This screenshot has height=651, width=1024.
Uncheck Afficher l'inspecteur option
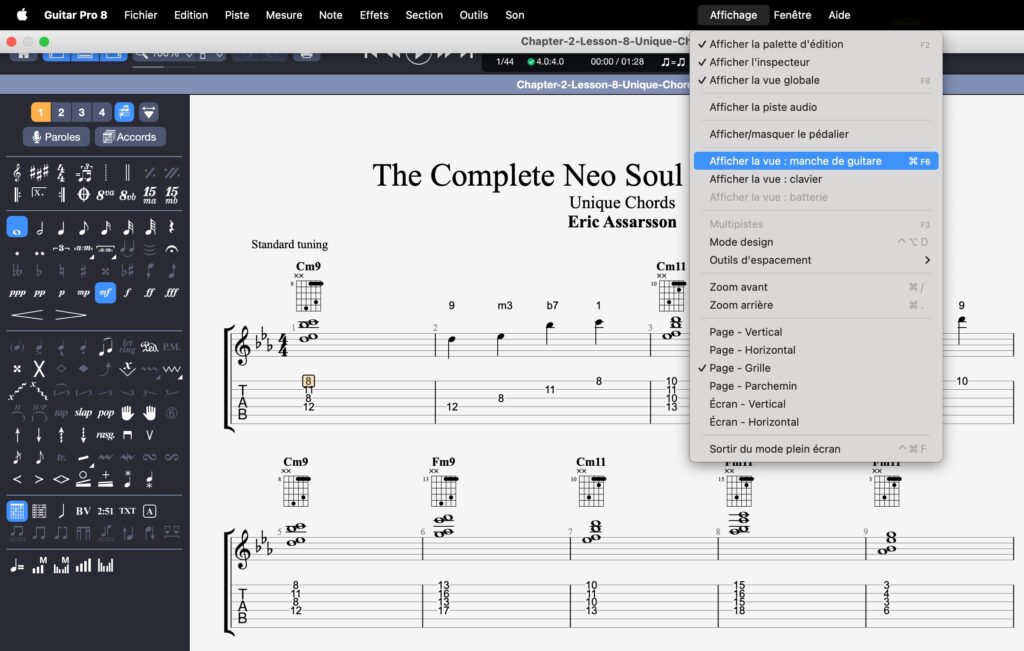pyautogui.click(x=759, y=62)
